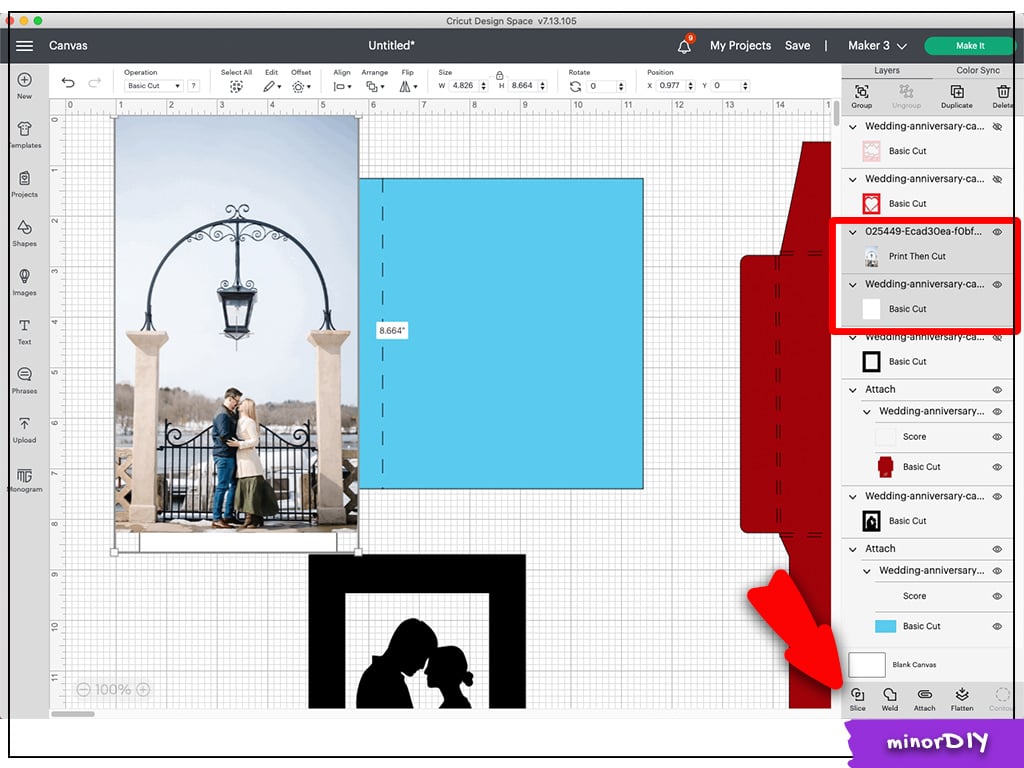1024x768 pixels.
Task: Click the red Basic Cut layer thumbnail
Action: [x=886, y=467]
